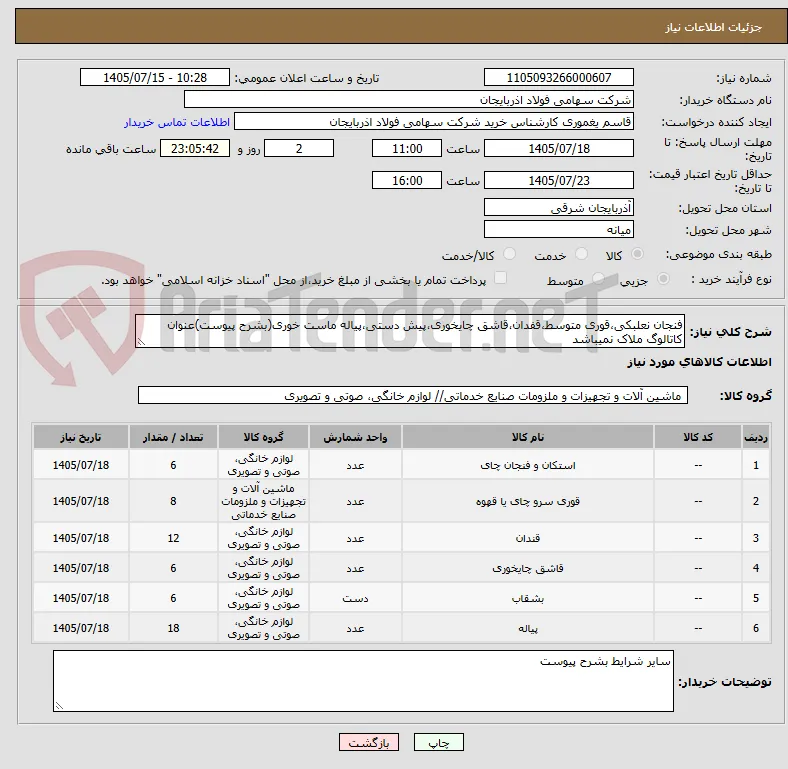Click quantity 8 in the قوری row
Image resolution: width=788 pixels, height=769 pixels.
point(173,501)
